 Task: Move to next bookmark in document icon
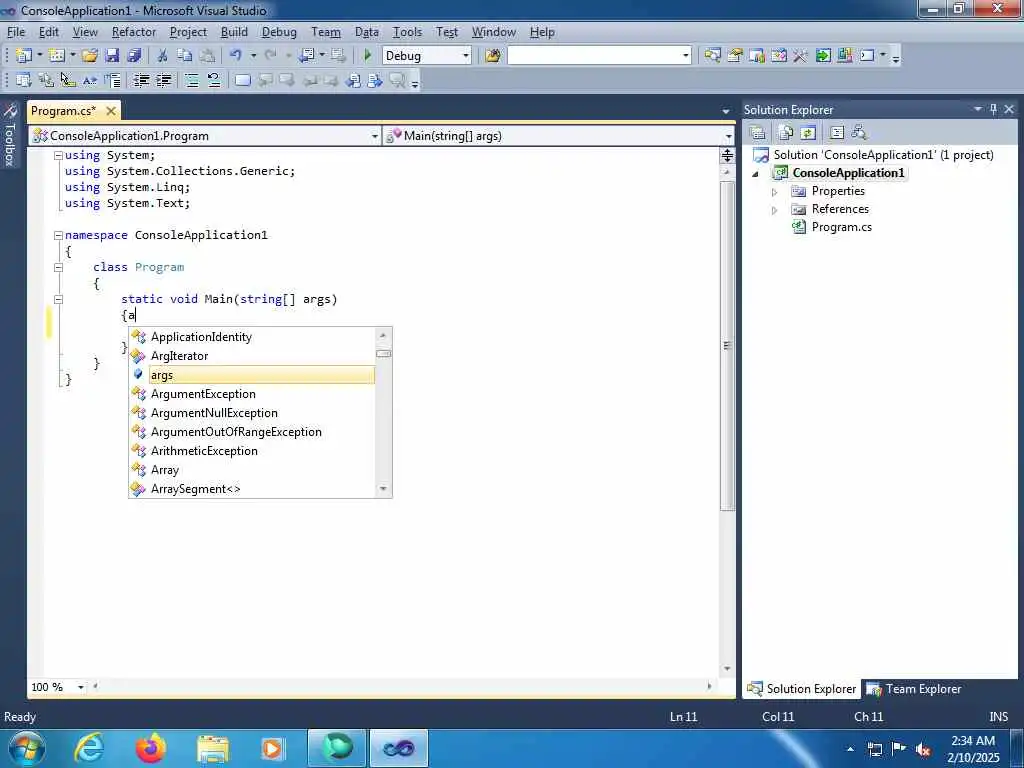(x=374, y=80)
